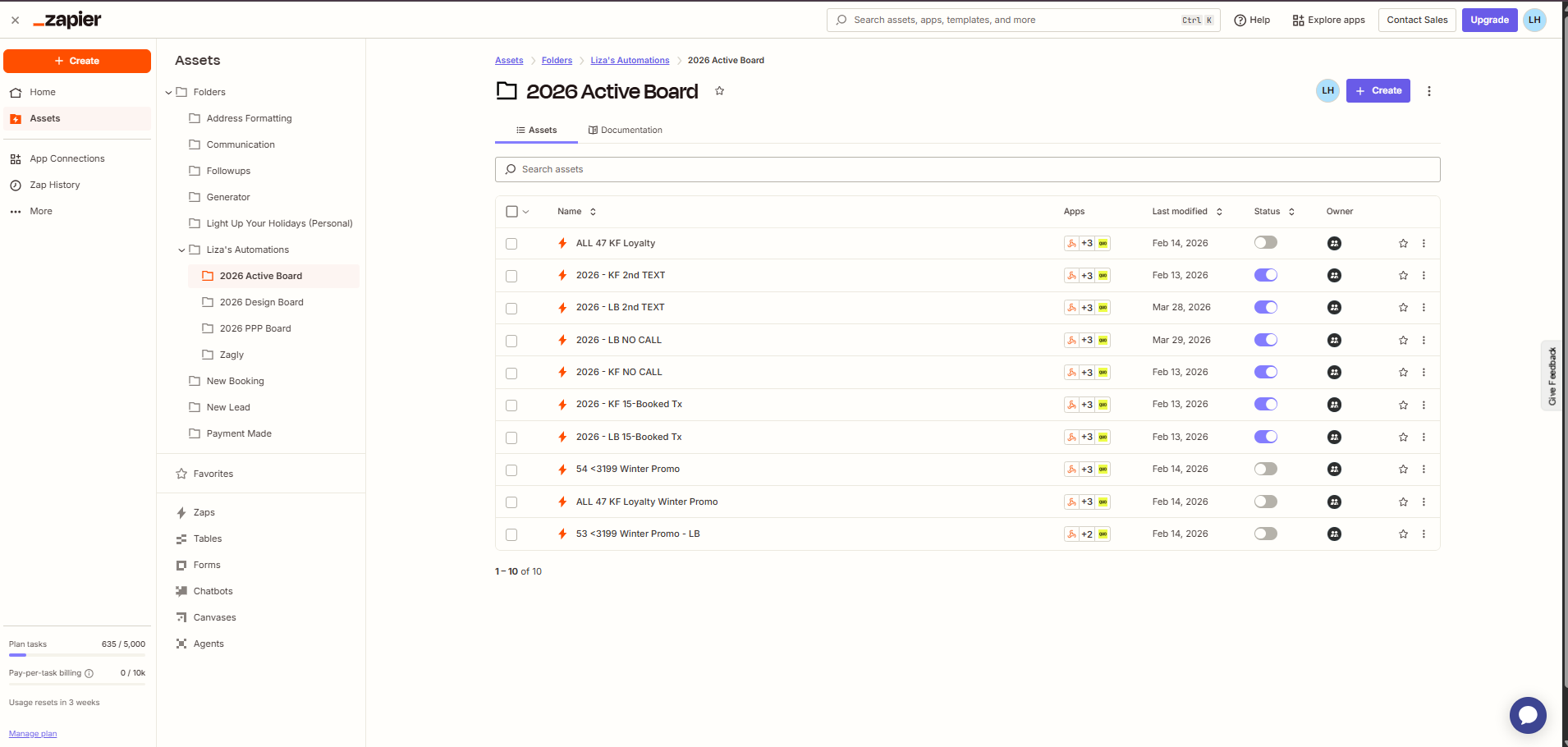Check the box for 54 <3199 Winter Promo
The image size is (1568, 747).
coord(511,470)
